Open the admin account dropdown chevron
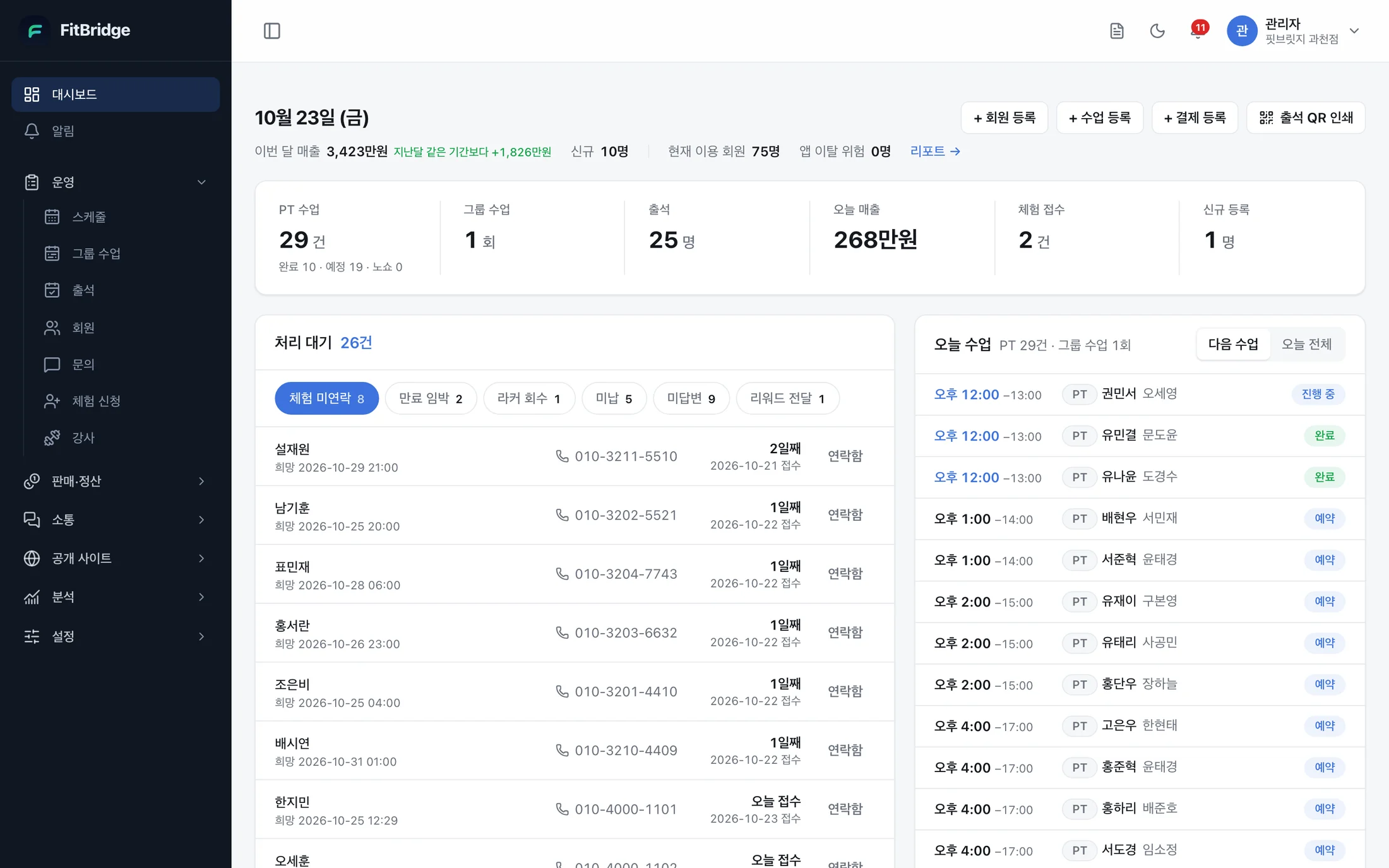 [1354, 30]
